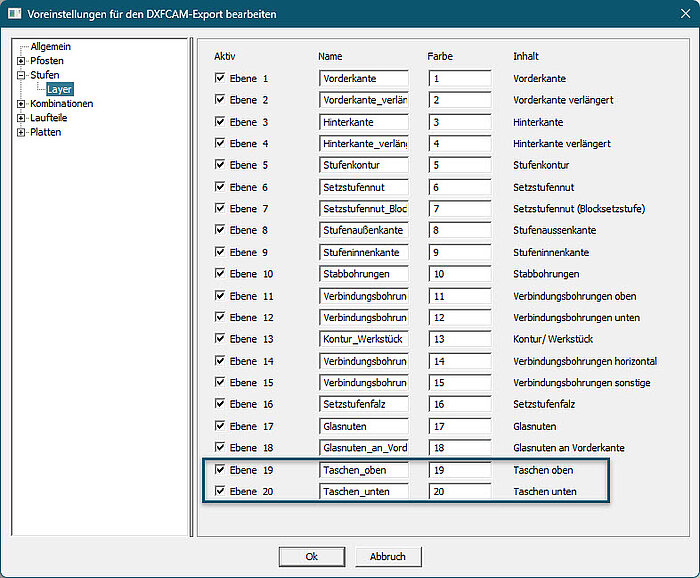Select the Platten tree label
This screenshot has width=700, height=578.
pos(46,132)
